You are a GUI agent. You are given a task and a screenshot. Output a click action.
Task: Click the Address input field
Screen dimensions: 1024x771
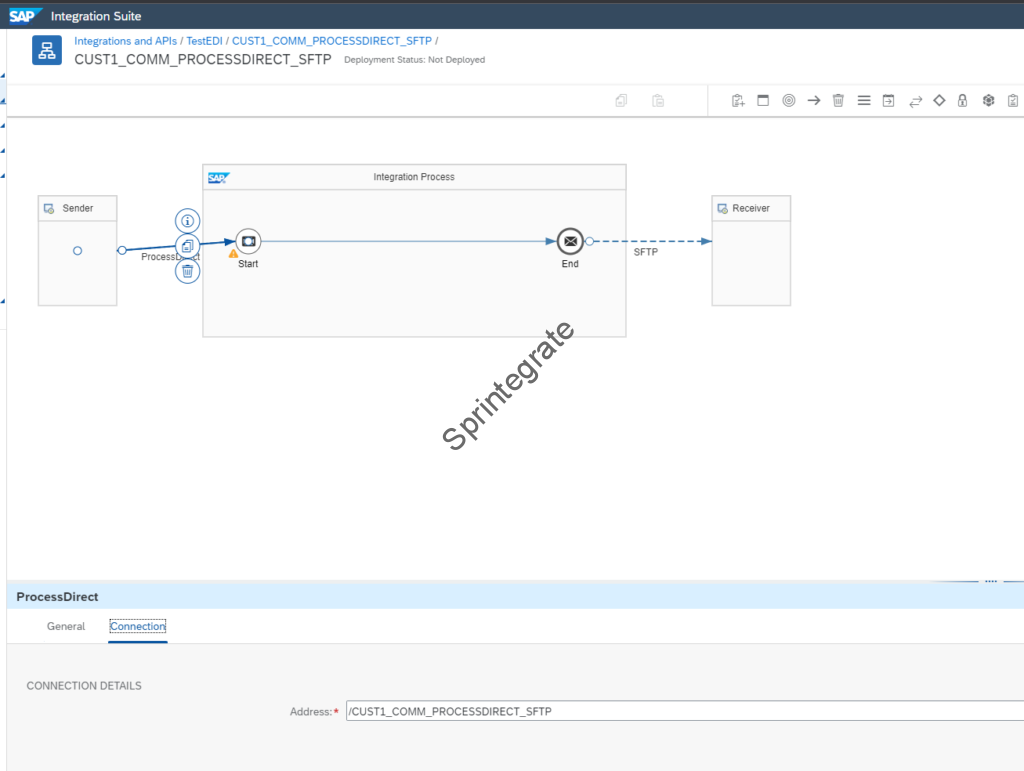click(x=680, y=711)
